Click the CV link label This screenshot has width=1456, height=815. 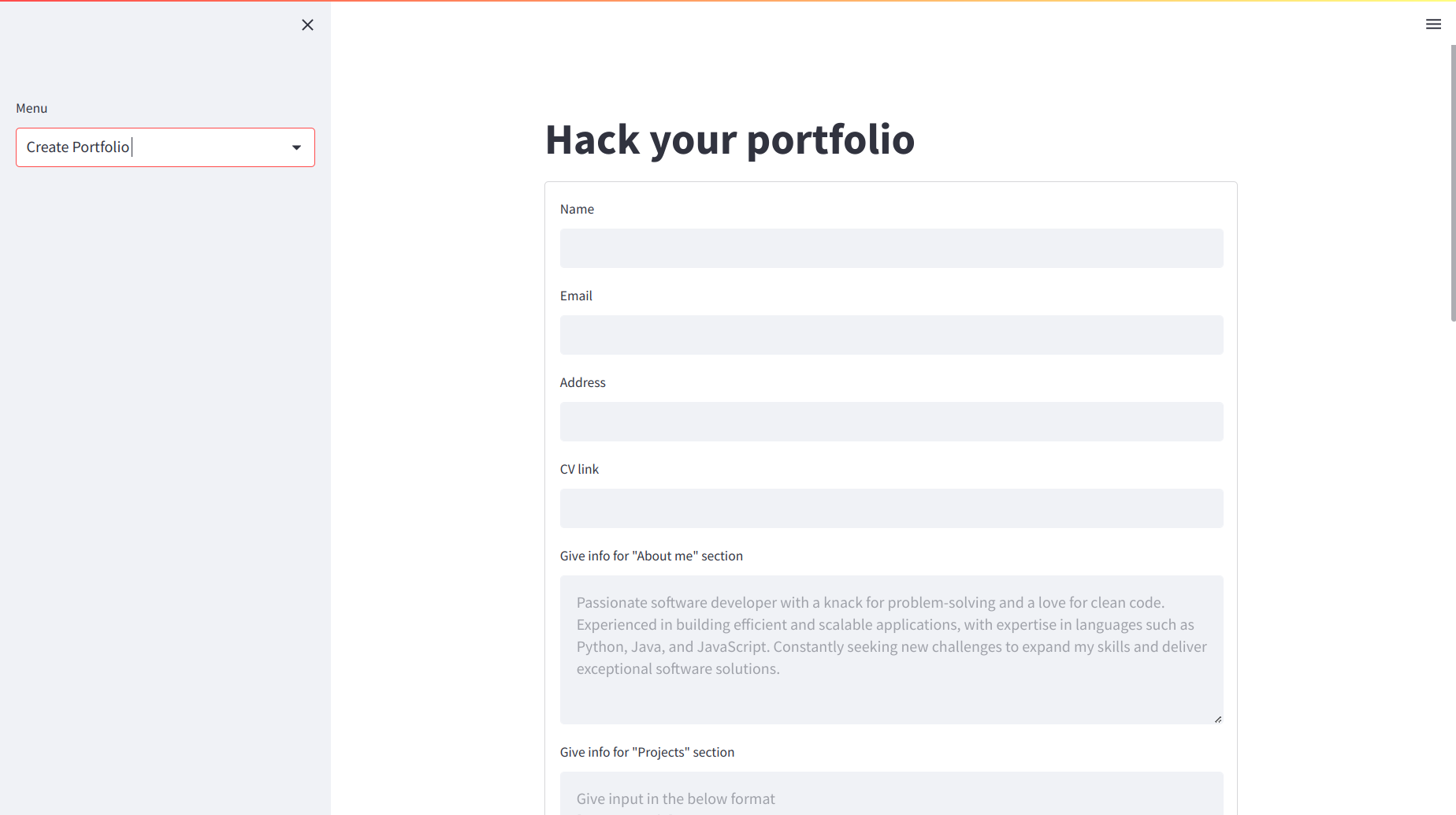(579, 469)
